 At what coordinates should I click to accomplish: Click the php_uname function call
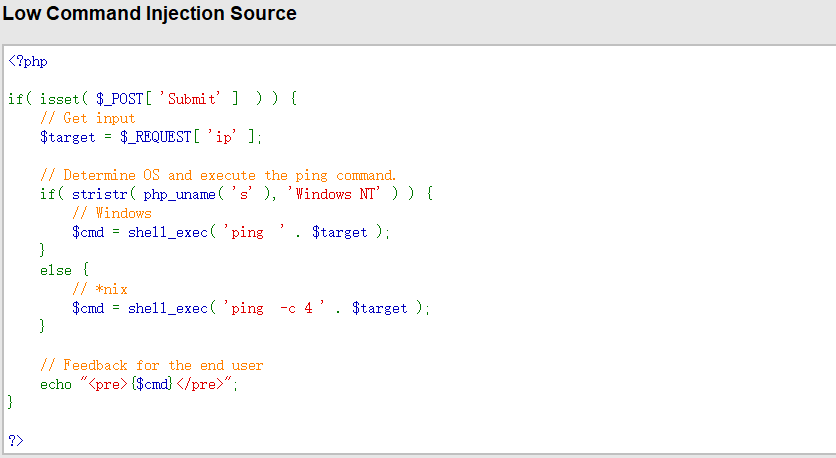[179, 194]
